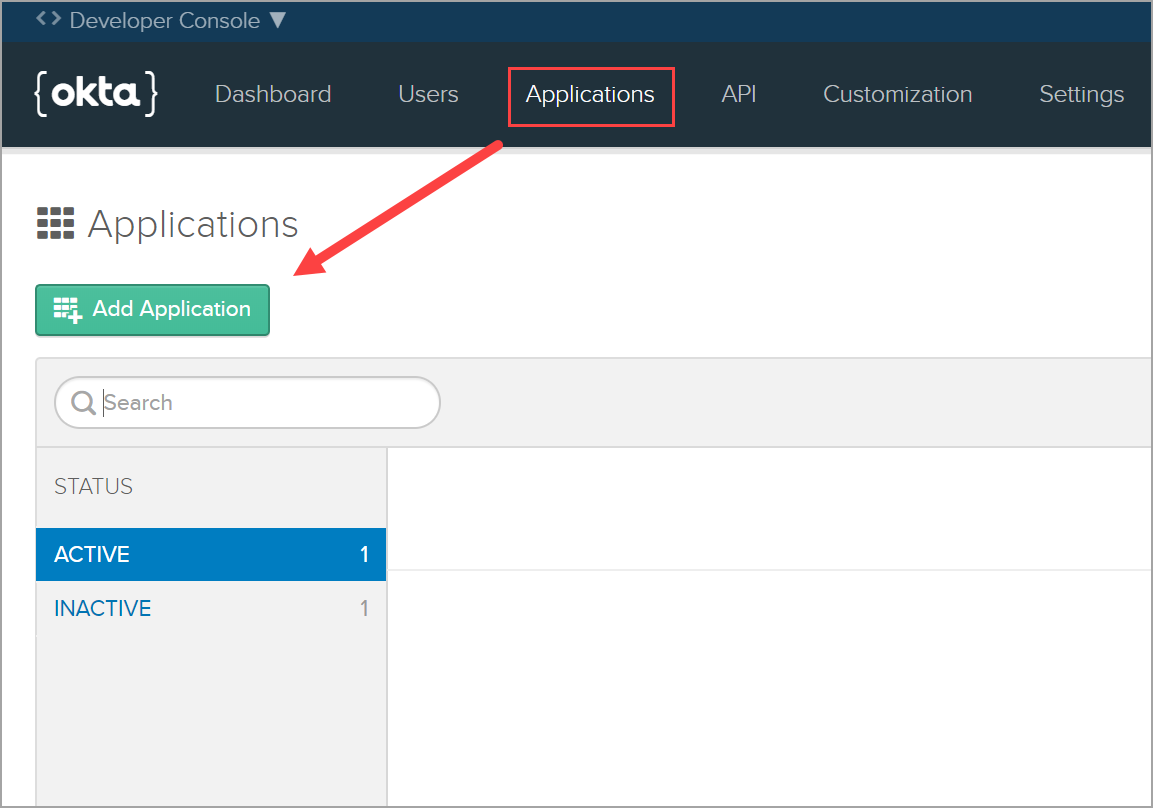Open the Settings menu item
The width and height of the screenshot is (1153, 808).
click(1081, 94)
